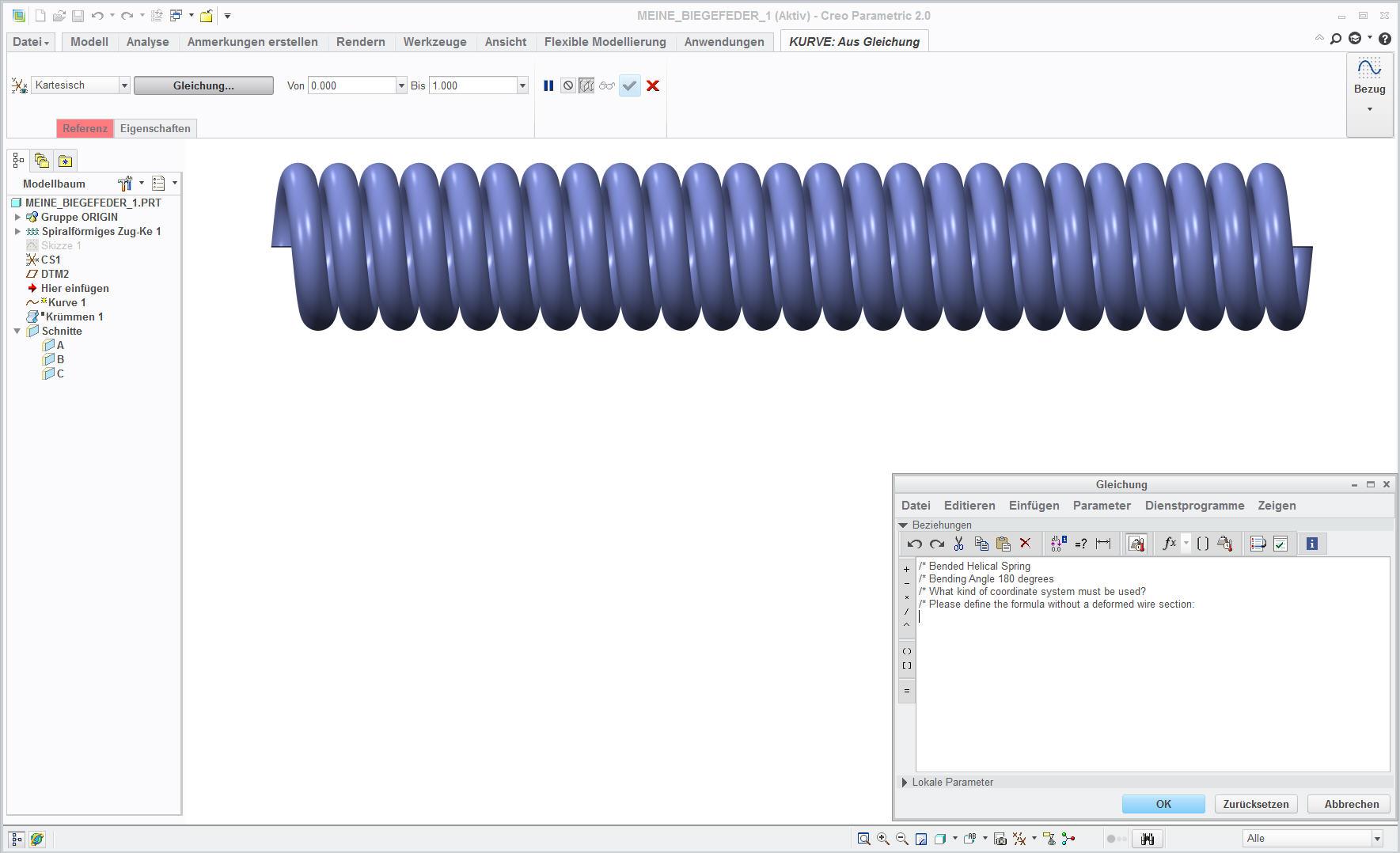This screenshot has width=1400, height=853.
Task: Switch to the Eigenschaften tab
Action: pyautogui.click(x=155, y=128)
